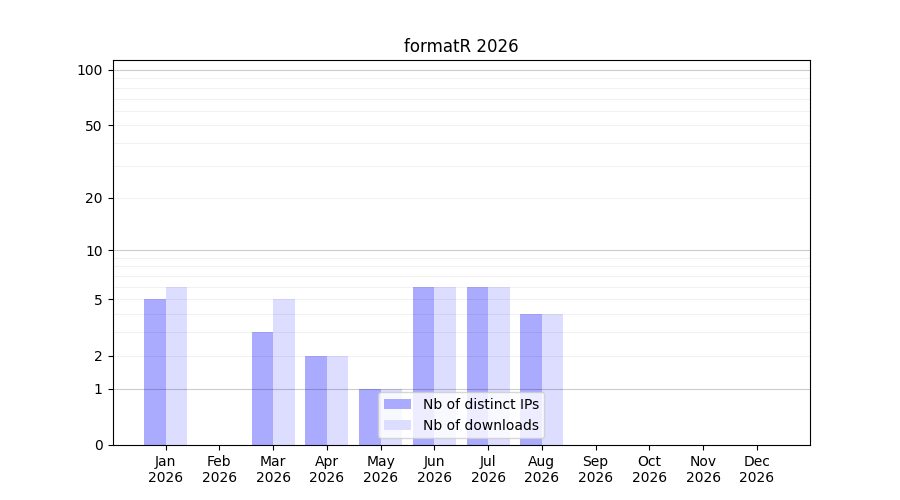Click the "Aug 2026" x-axis label
The width and height of the screenshot is (900, 500).
click(542, 469)
